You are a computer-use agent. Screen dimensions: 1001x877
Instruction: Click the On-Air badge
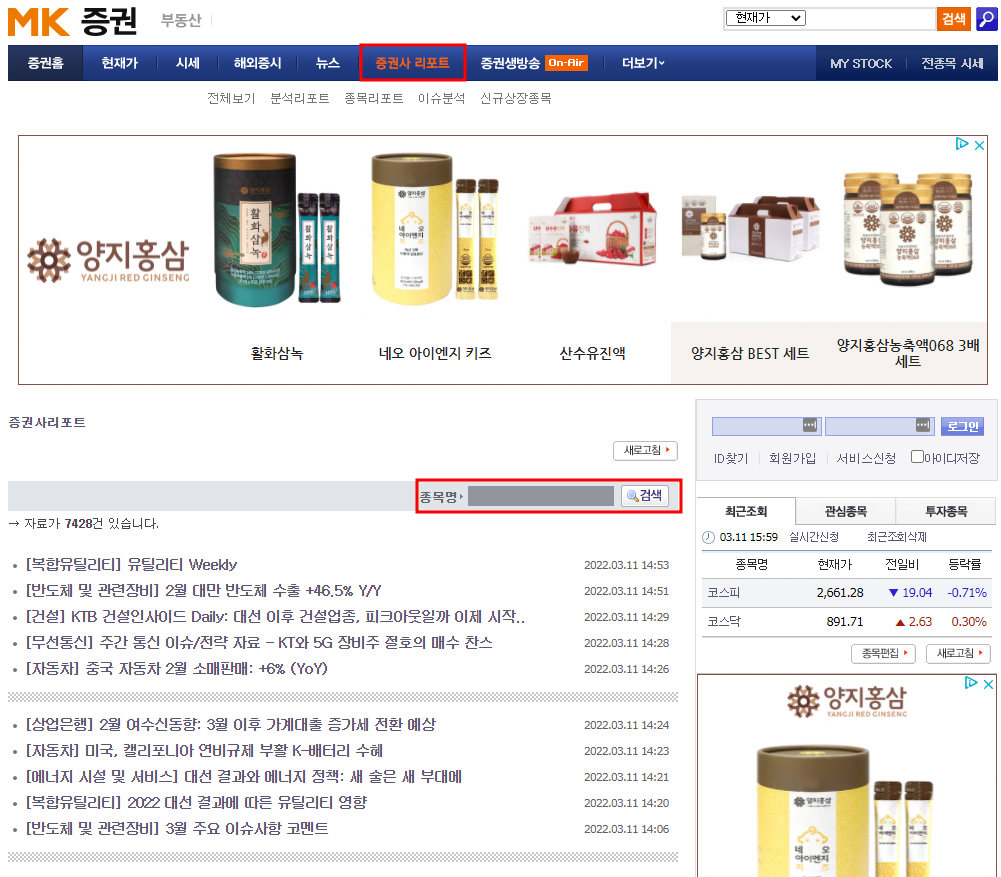(x=566, y=63)
